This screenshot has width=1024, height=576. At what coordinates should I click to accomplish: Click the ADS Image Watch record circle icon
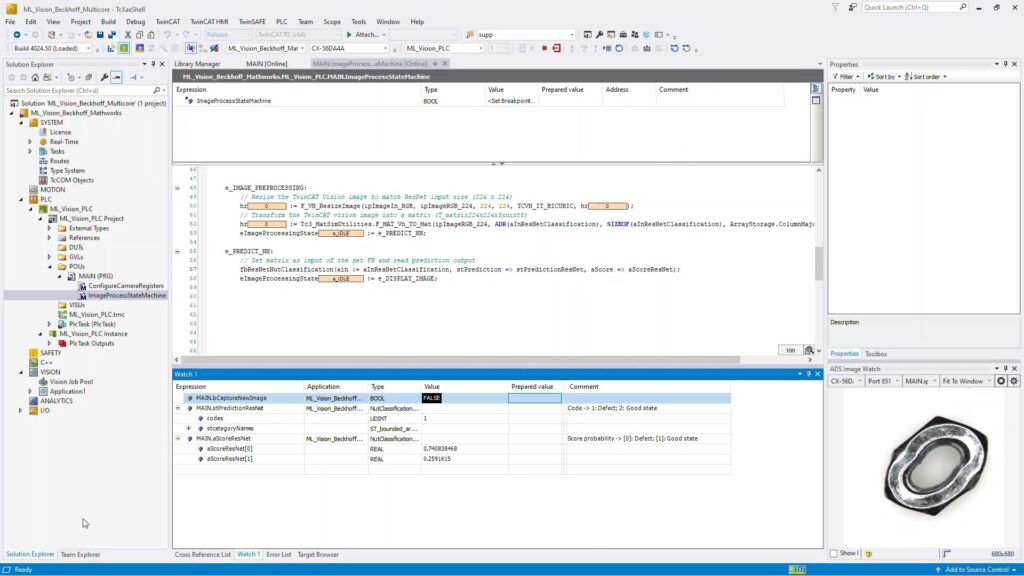1001,381
